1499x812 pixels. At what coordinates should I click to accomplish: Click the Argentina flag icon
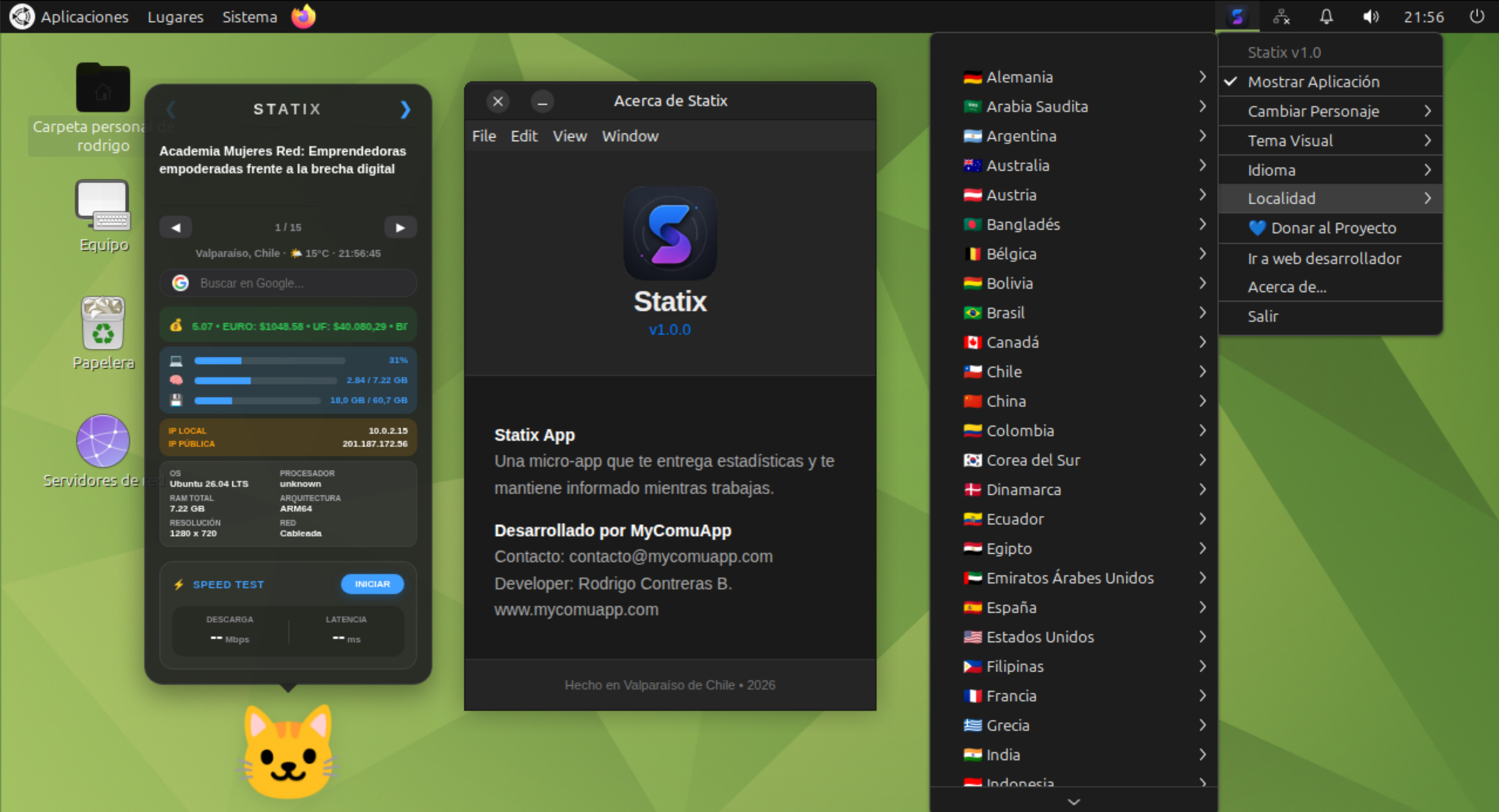[x=972, y=136]
